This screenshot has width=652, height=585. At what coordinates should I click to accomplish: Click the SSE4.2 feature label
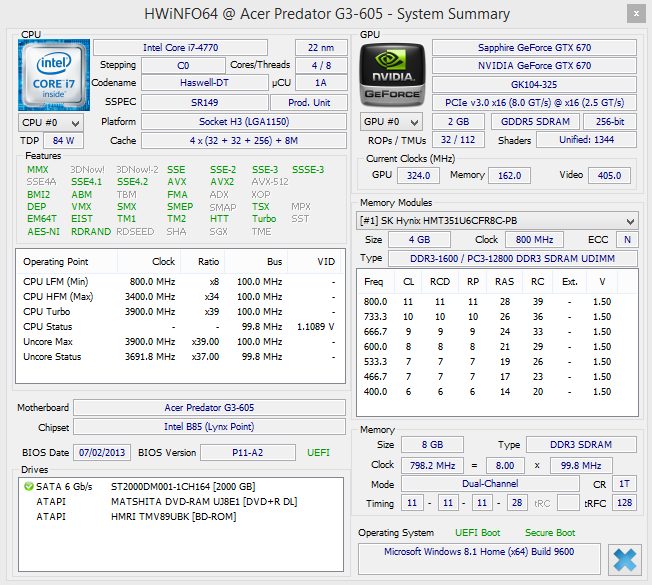point(132,182)
